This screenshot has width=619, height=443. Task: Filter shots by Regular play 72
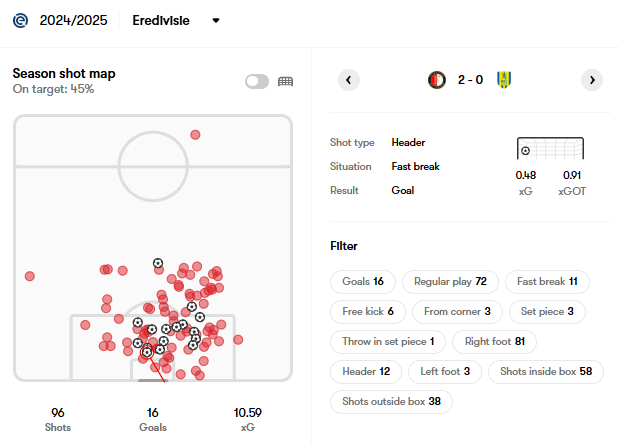[450, 281]
